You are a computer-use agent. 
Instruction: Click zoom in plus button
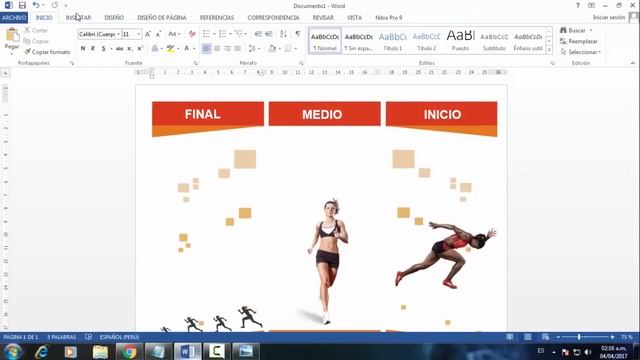[612, 337]
